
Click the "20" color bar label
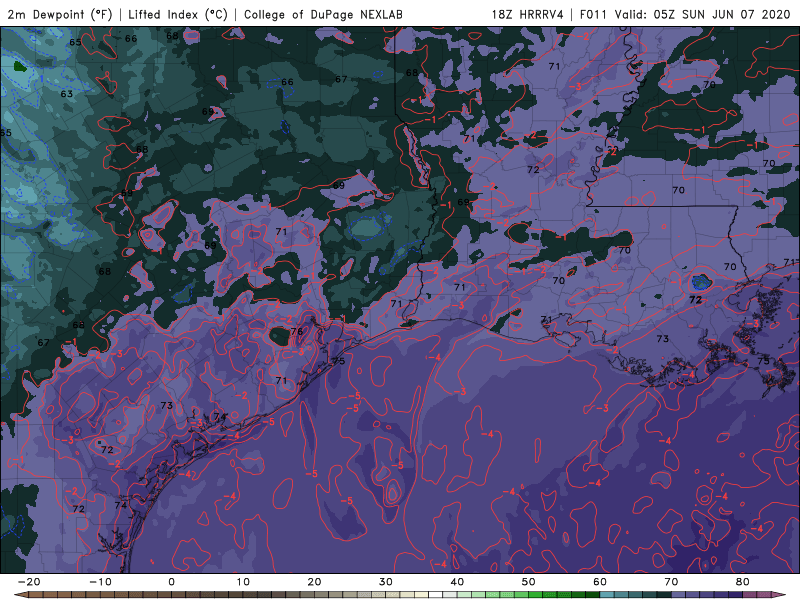coord(314,582)
